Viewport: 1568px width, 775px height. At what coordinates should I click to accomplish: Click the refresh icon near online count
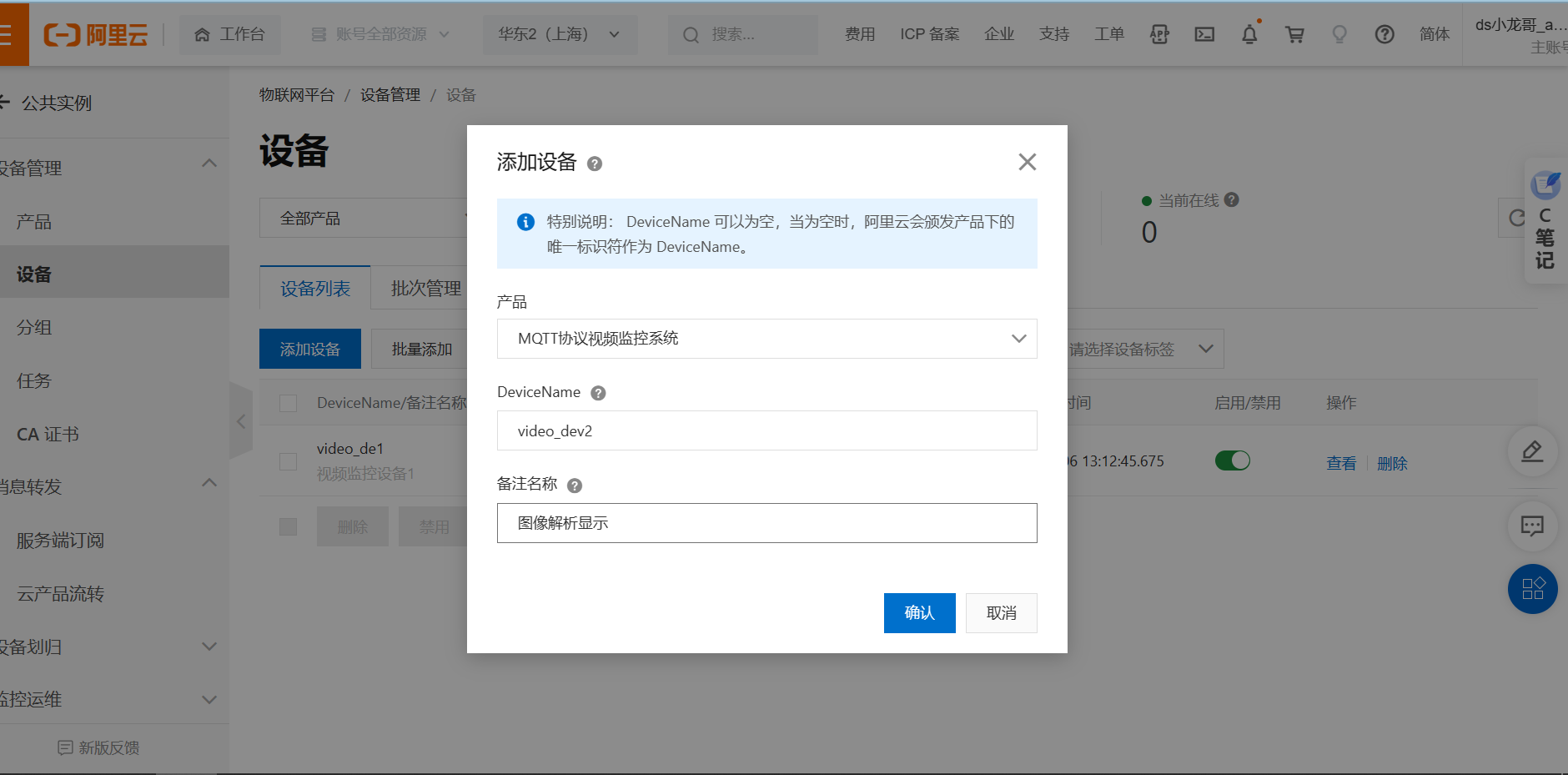click(1516, 218)
